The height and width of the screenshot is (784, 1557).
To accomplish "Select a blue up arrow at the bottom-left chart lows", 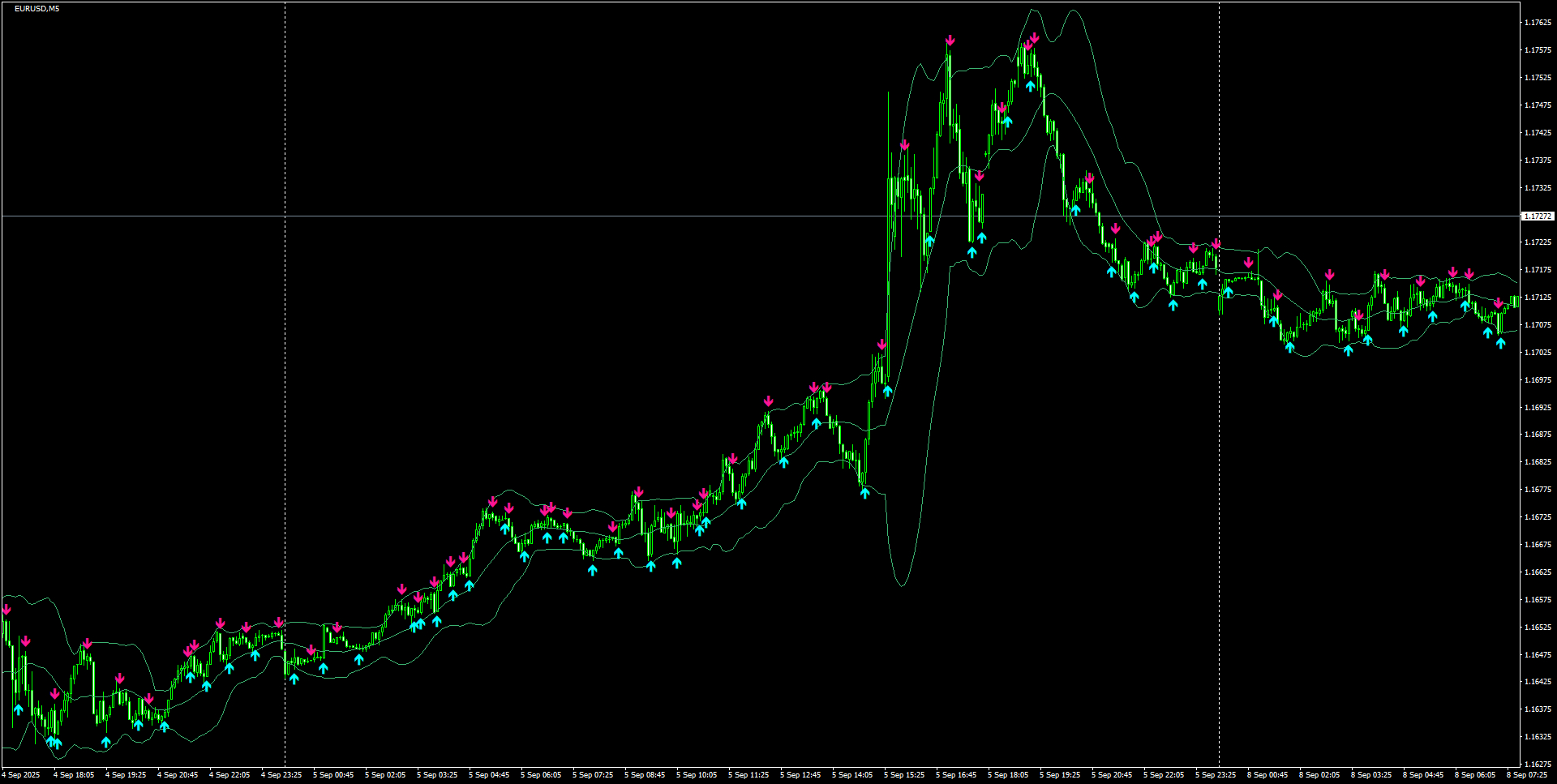I will 53,741.
